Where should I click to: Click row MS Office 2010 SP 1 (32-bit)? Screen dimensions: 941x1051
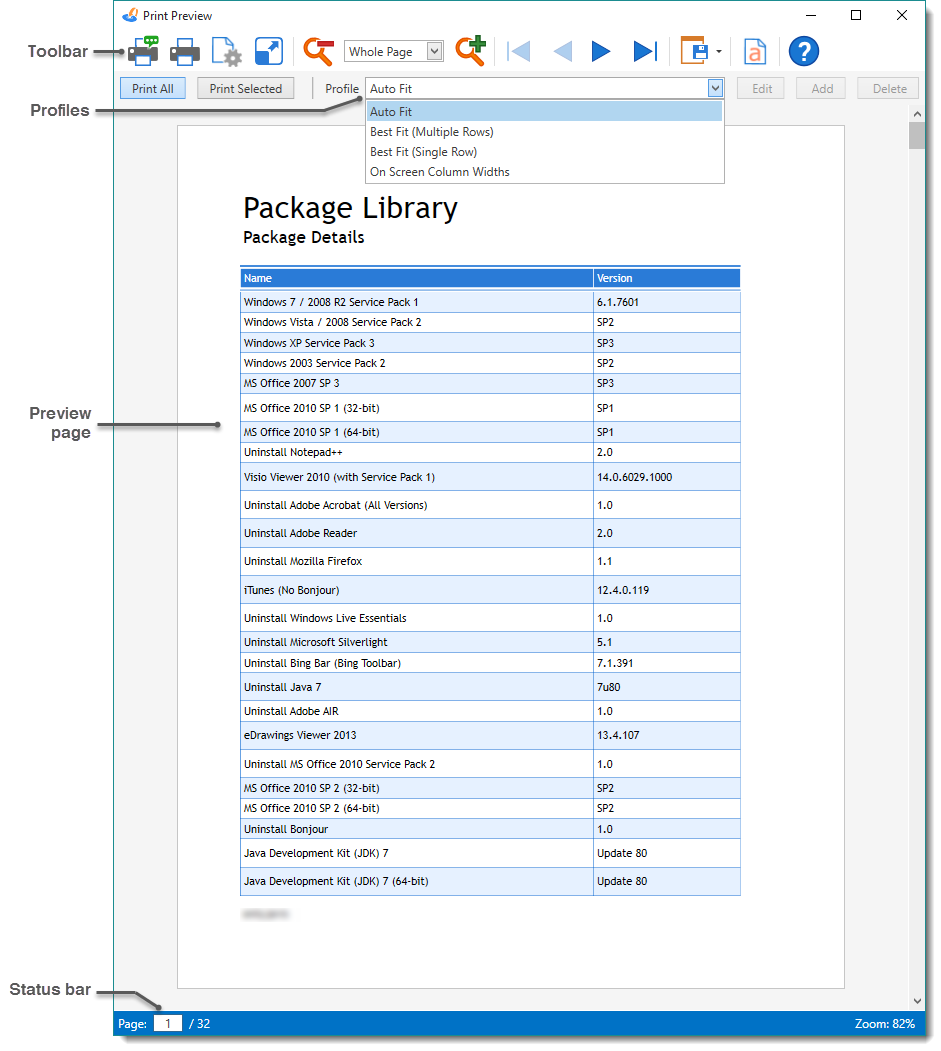point(490,408)
